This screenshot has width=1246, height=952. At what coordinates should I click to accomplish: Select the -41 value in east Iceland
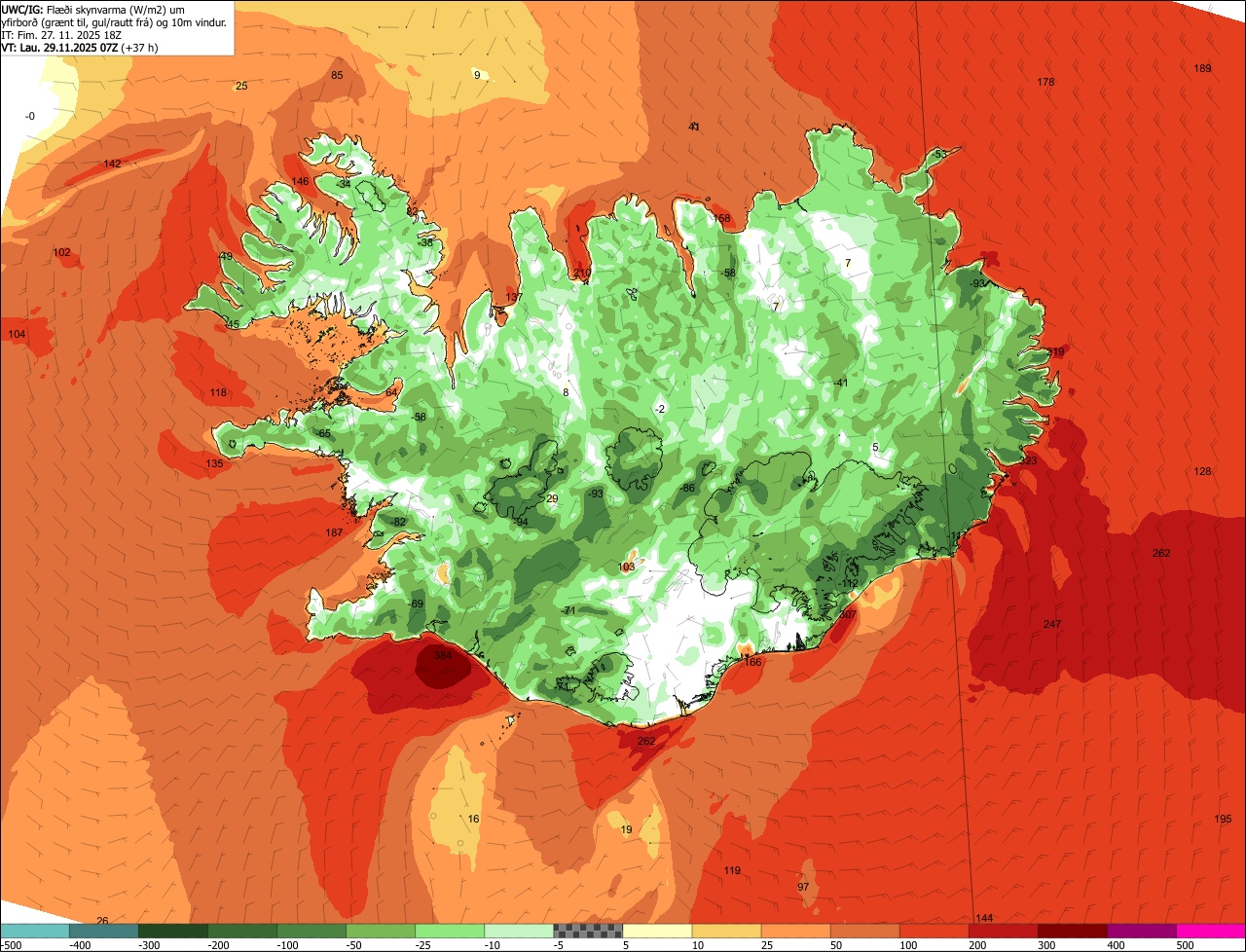click(840, 383)
